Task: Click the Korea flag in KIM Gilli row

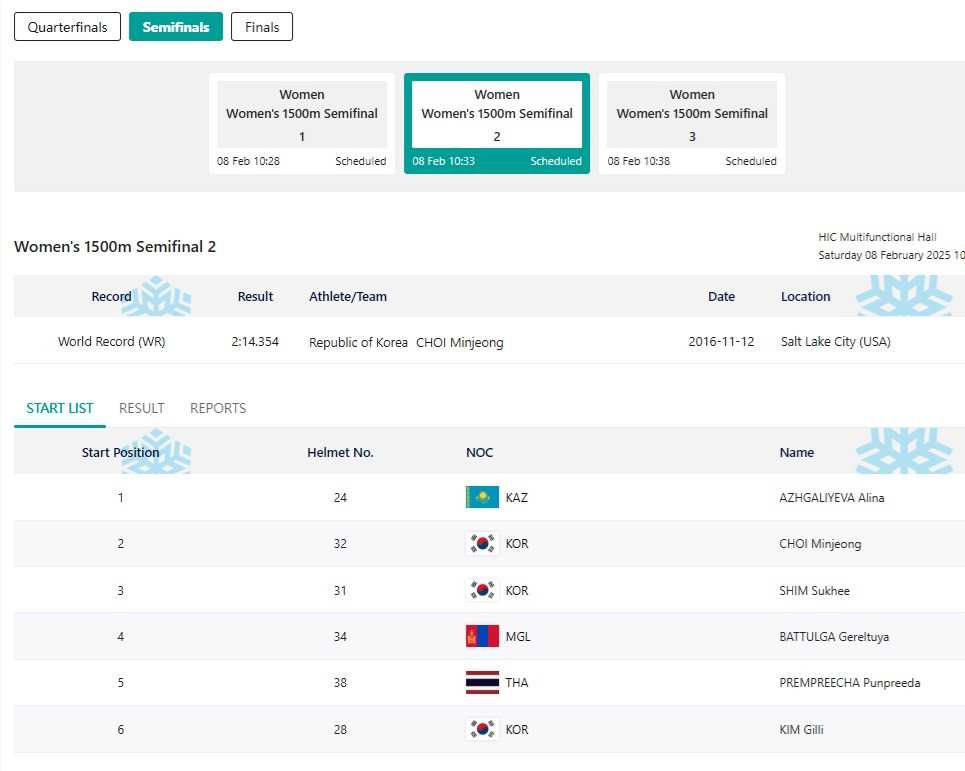Action: click(x=482, y=729)
